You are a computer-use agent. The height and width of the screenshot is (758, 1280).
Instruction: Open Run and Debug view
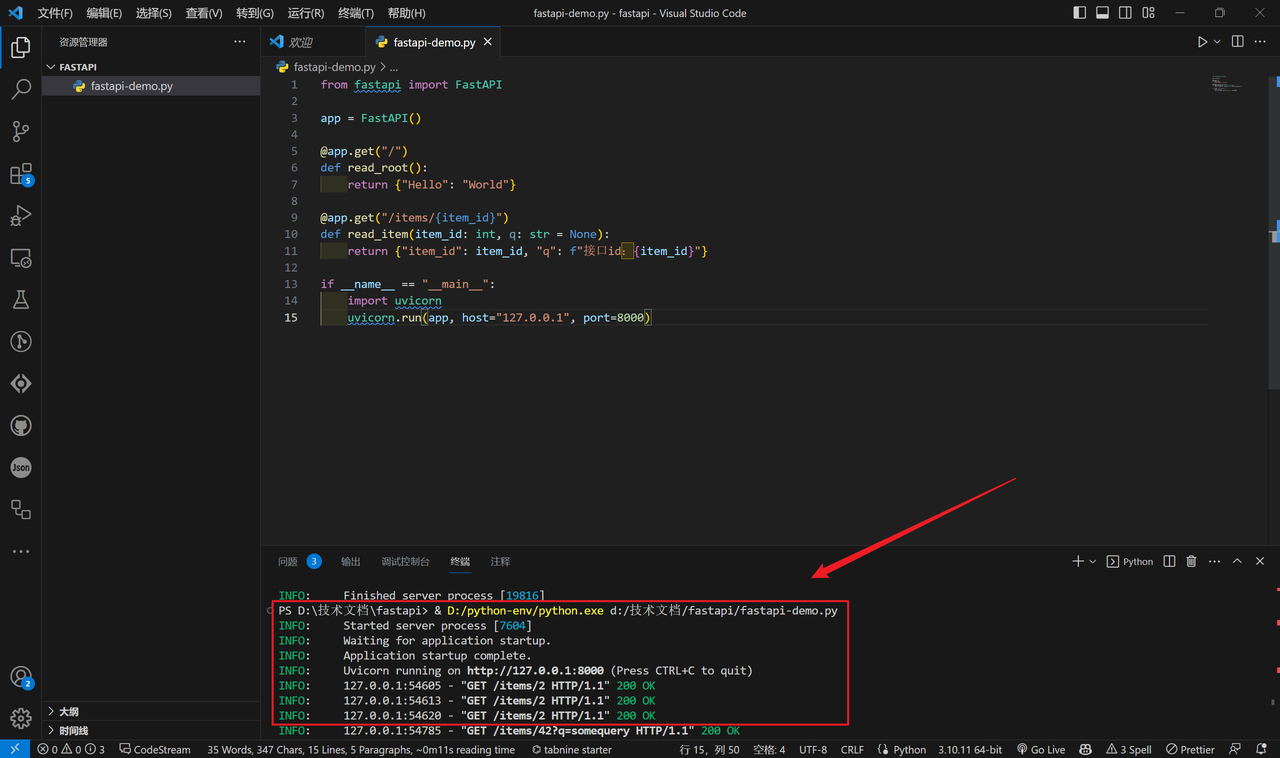point(21,216)
